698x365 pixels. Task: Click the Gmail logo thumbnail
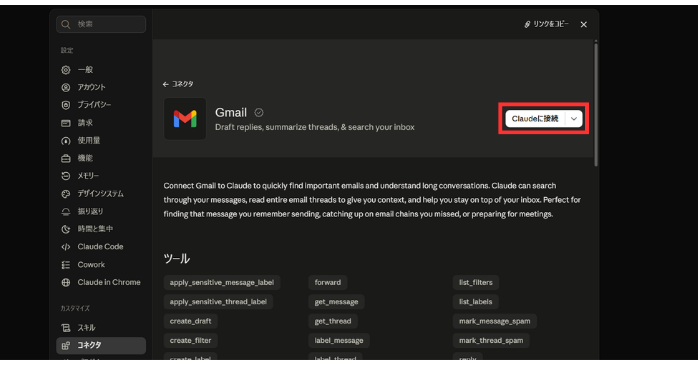[x=185, y=119]
